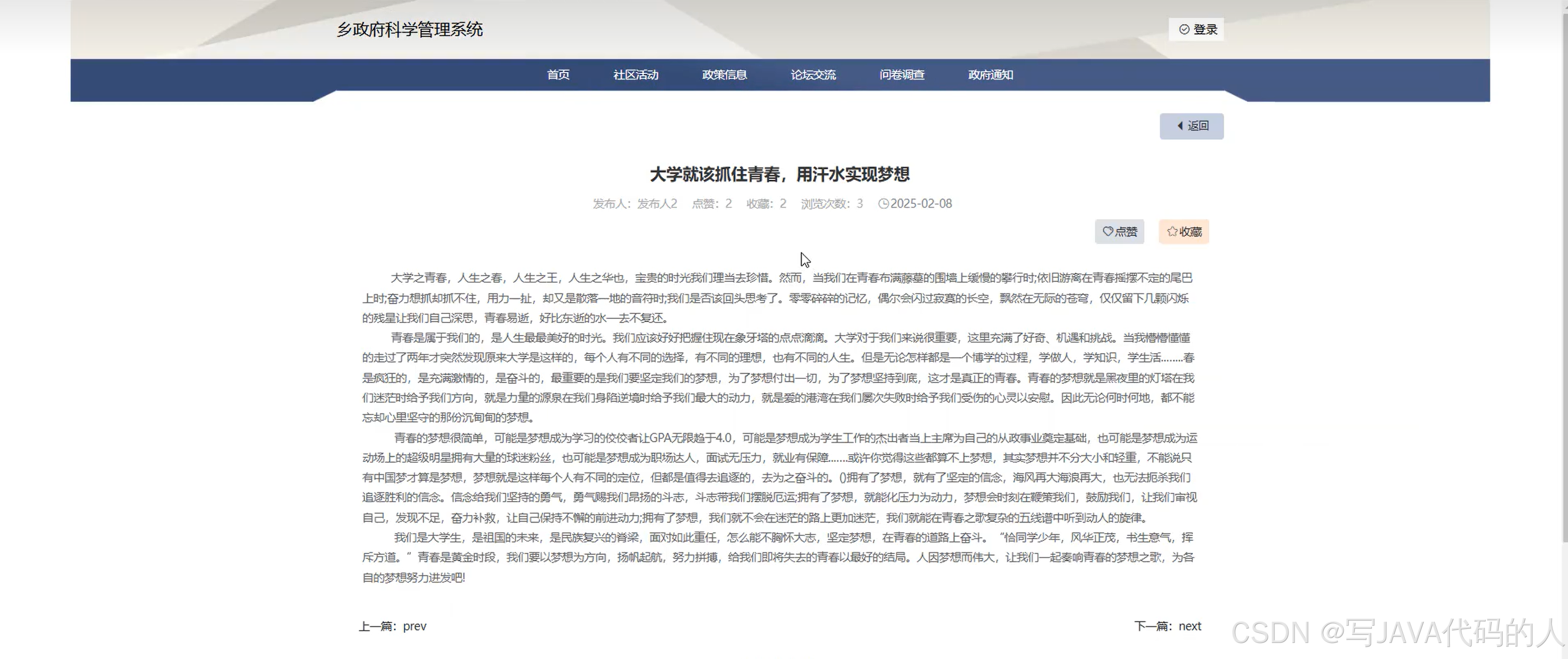The width and height of the screenshot is (1568, 659).
Task: Open the 问卷调查 survey page
Action: [x=902, y=74]
